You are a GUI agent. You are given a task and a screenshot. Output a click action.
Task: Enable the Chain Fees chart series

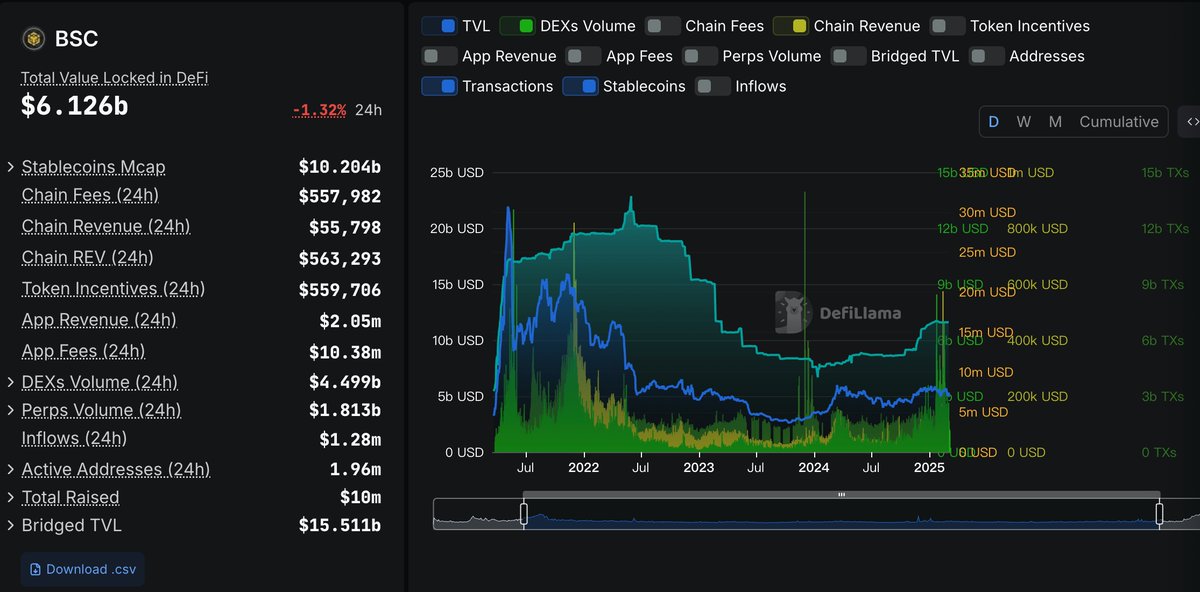pos(663,26)
